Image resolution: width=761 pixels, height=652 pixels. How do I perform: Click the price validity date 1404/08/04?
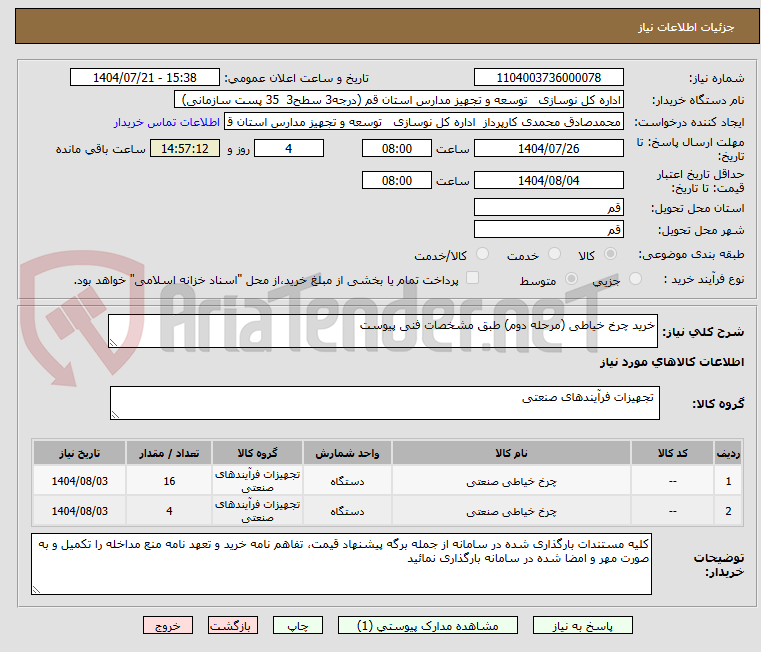(548, 181)
